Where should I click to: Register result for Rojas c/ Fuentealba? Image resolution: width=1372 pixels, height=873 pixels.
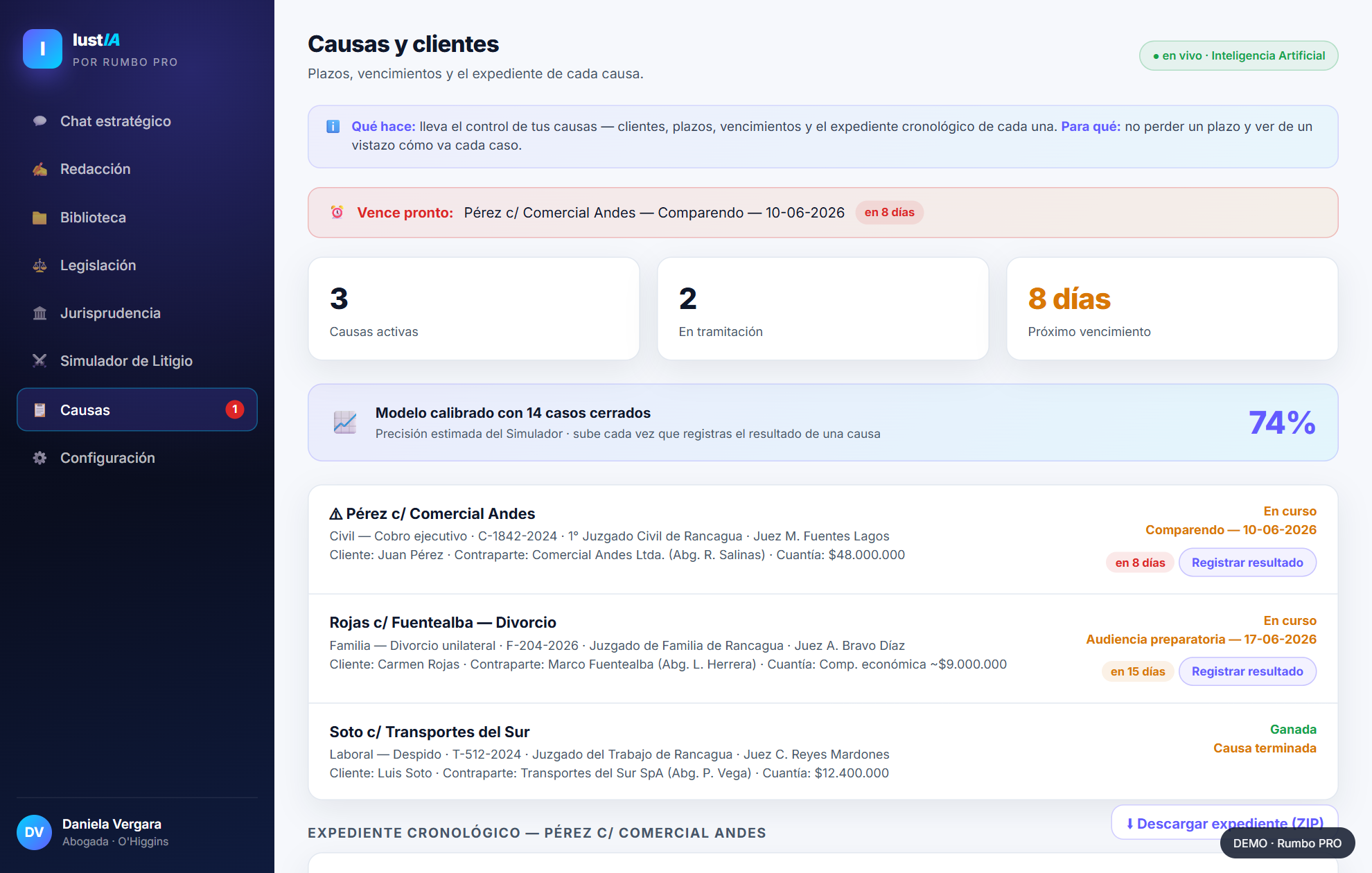click(x=1247, y=671)
